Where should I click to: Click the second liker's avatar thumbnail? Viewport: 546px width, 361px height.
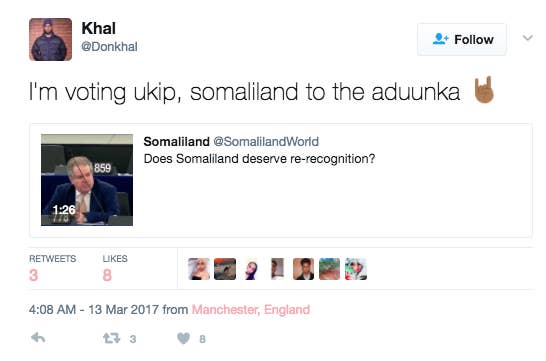click(x=225, y=269)
